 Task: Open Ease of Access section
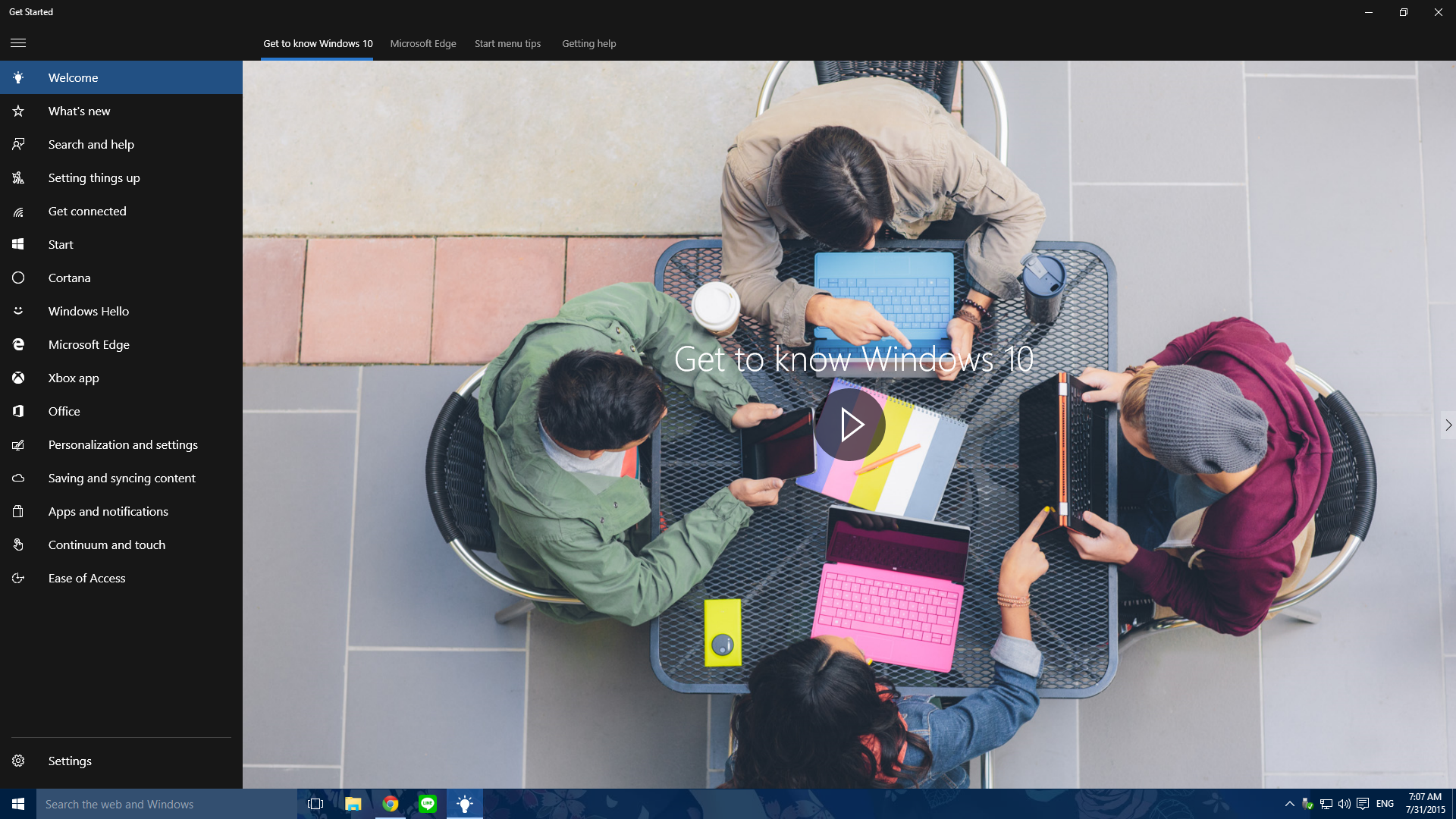coord(121,578)
